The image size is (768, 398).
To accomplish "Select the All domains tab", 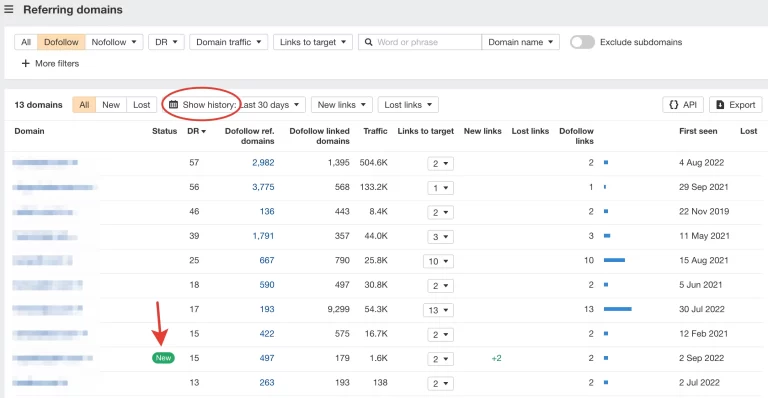I will [x=84, y=105].
